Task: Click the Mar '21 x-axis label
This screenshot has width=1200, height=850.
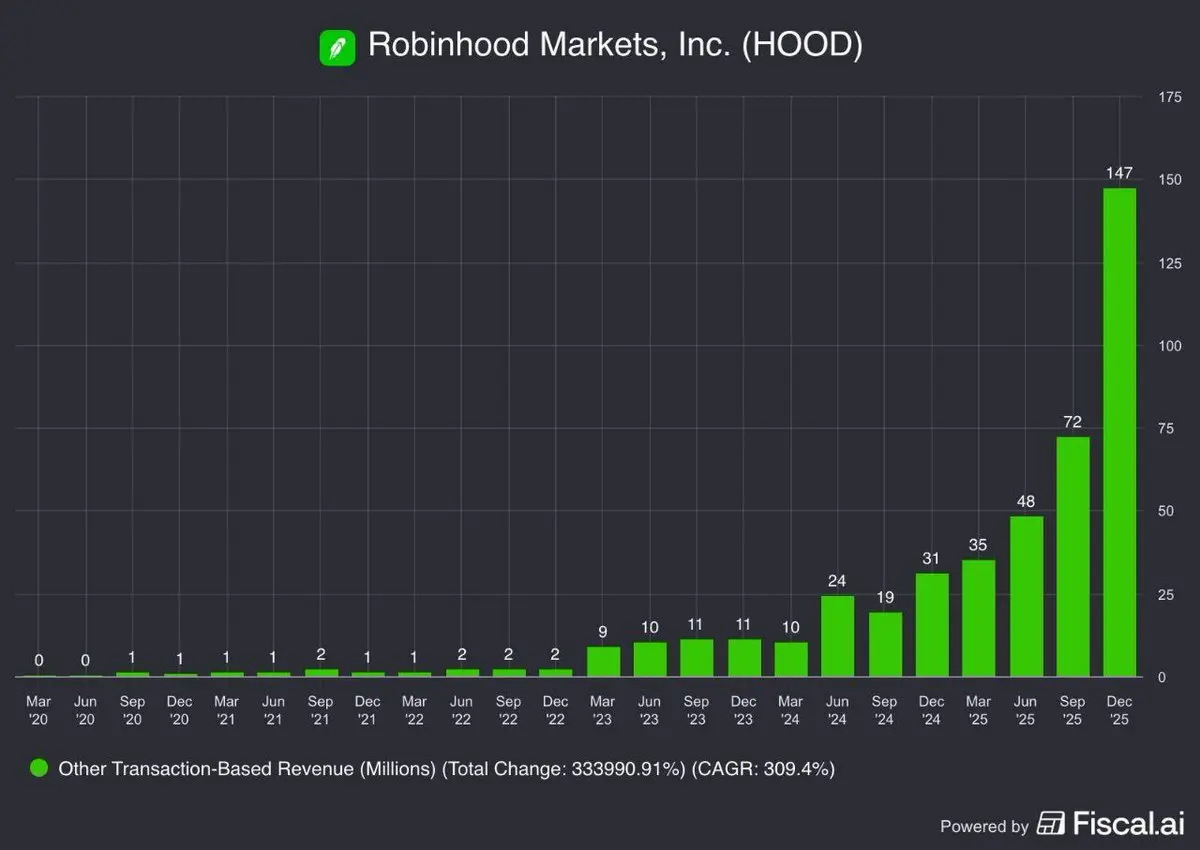Action: click(x=227, y=710)
